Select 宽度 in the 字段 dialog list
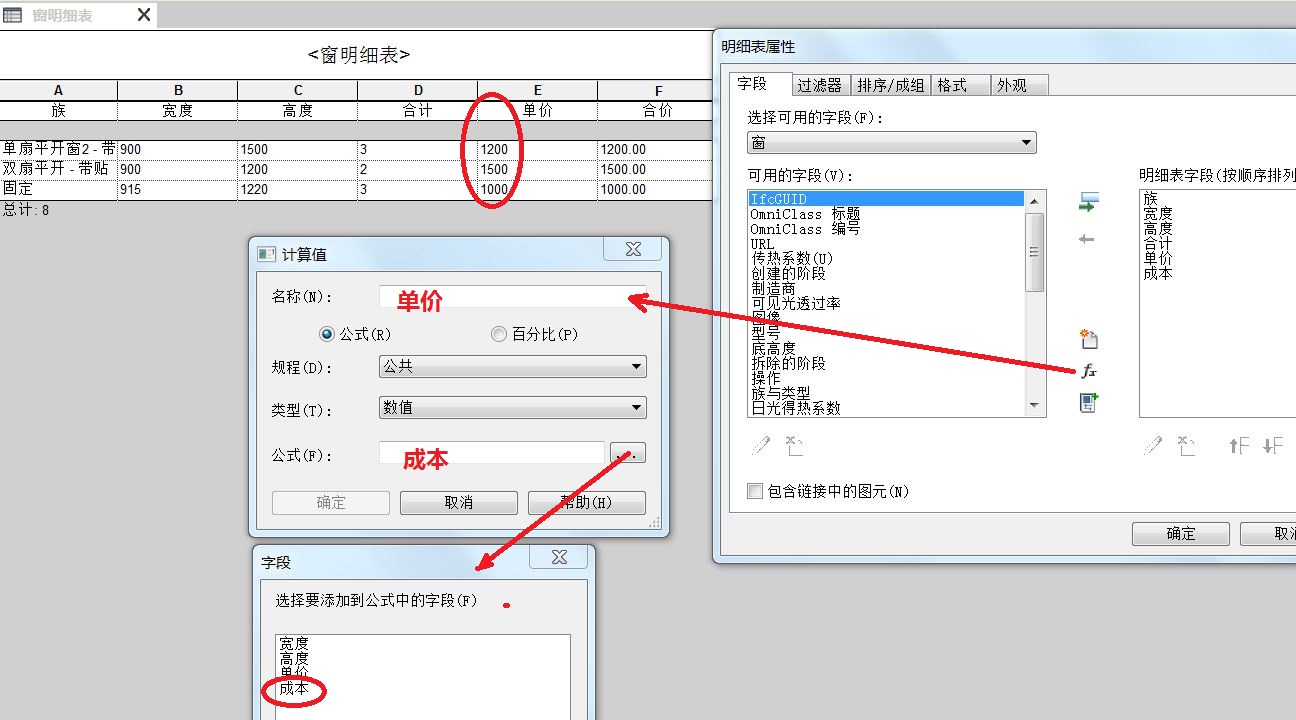1296x720 pixels. pos(294,643)
